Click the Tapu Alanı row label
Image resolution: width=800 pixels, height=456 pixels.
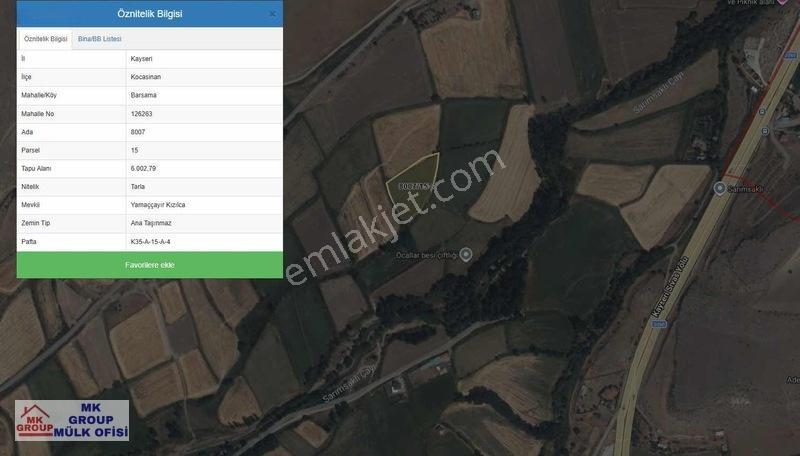point(36,168)
